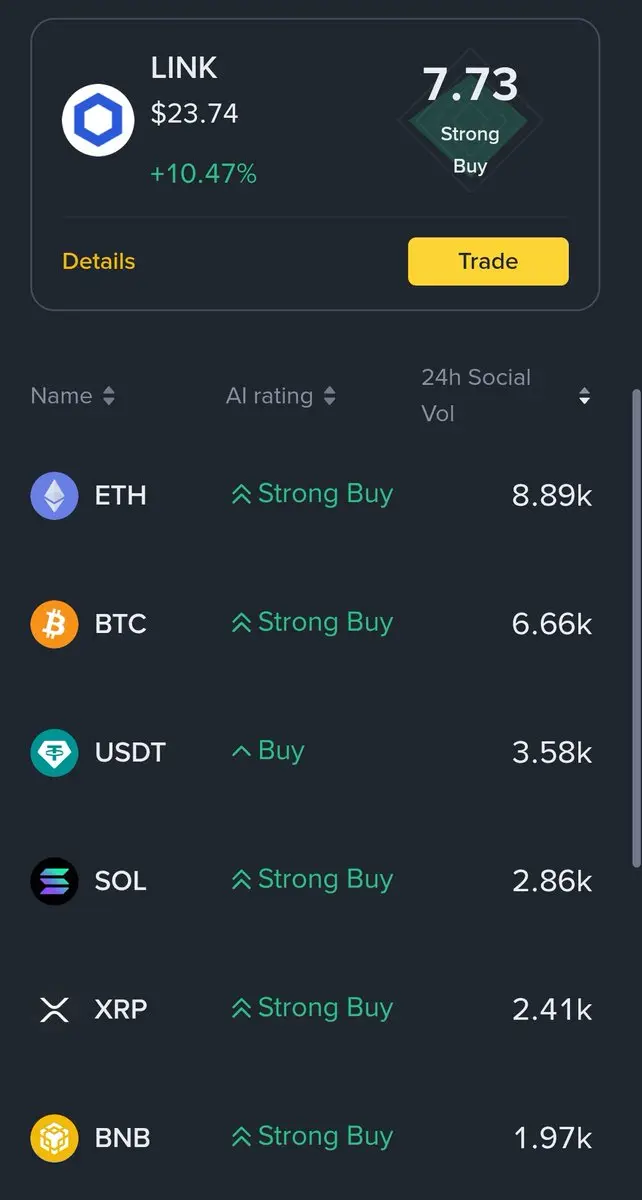Click the 7.73 Strong Buy score badge
This screenshot has width=642, height=1200.
pos(470,120)
